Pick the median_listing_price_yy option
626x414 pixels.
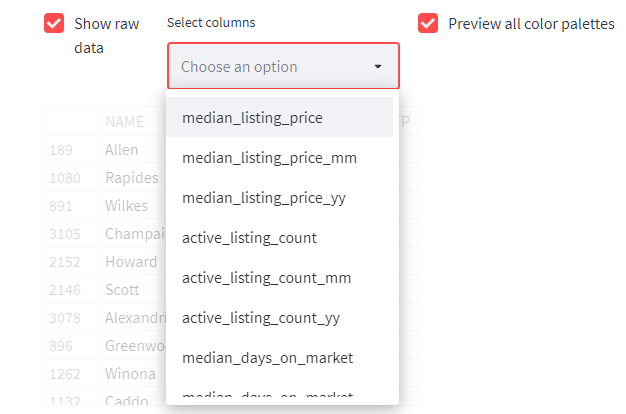point(264,197)
